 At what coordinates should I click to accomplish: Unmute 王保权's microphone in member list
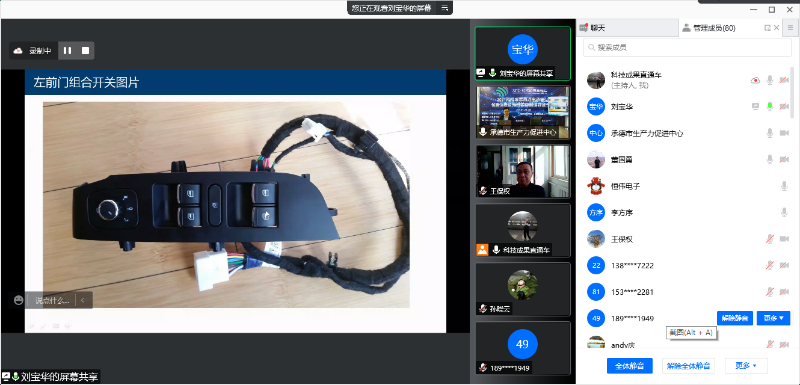770,239
